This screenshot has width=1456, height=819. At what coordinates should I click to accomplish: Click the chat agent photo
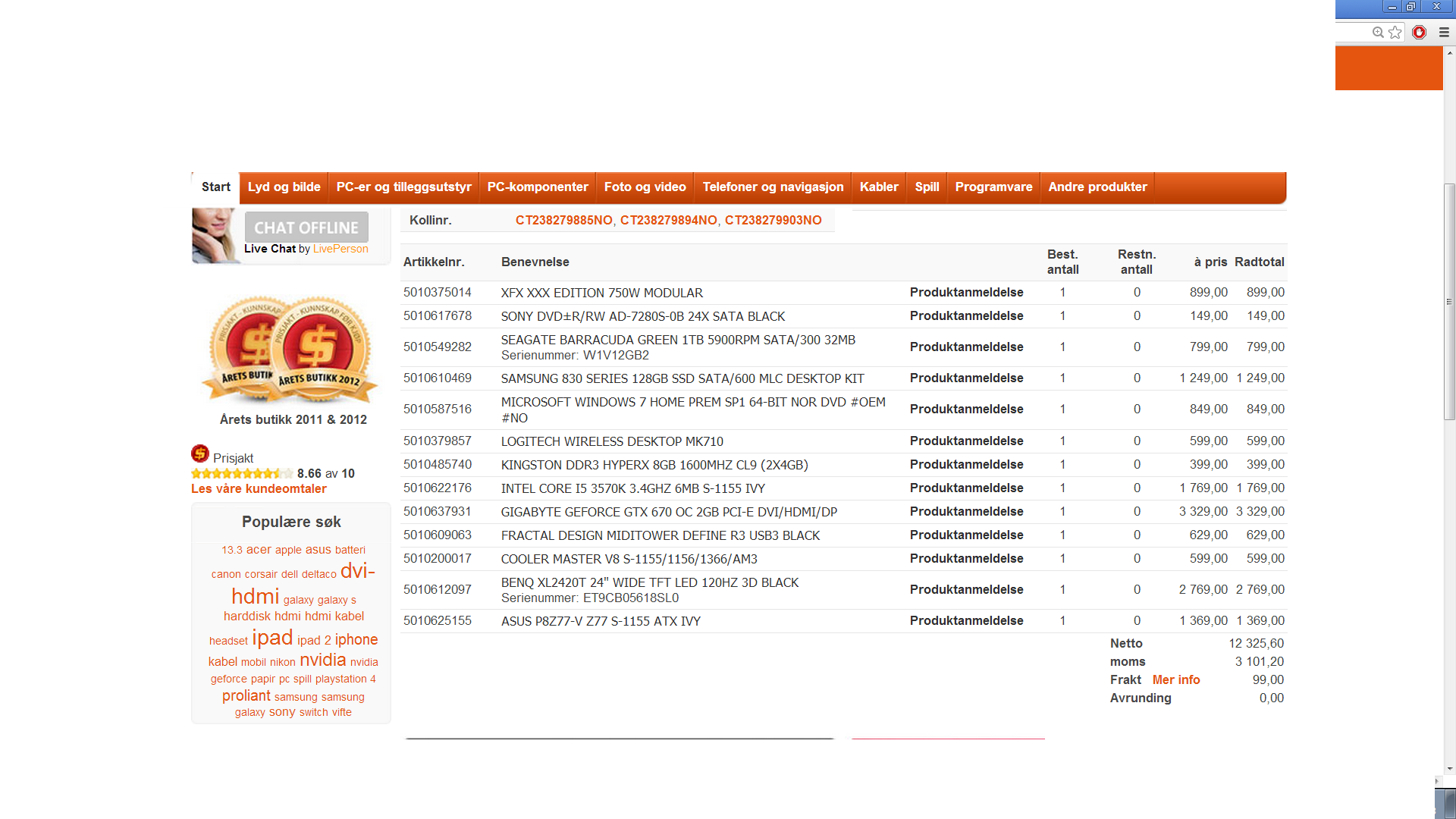point(217,236)
